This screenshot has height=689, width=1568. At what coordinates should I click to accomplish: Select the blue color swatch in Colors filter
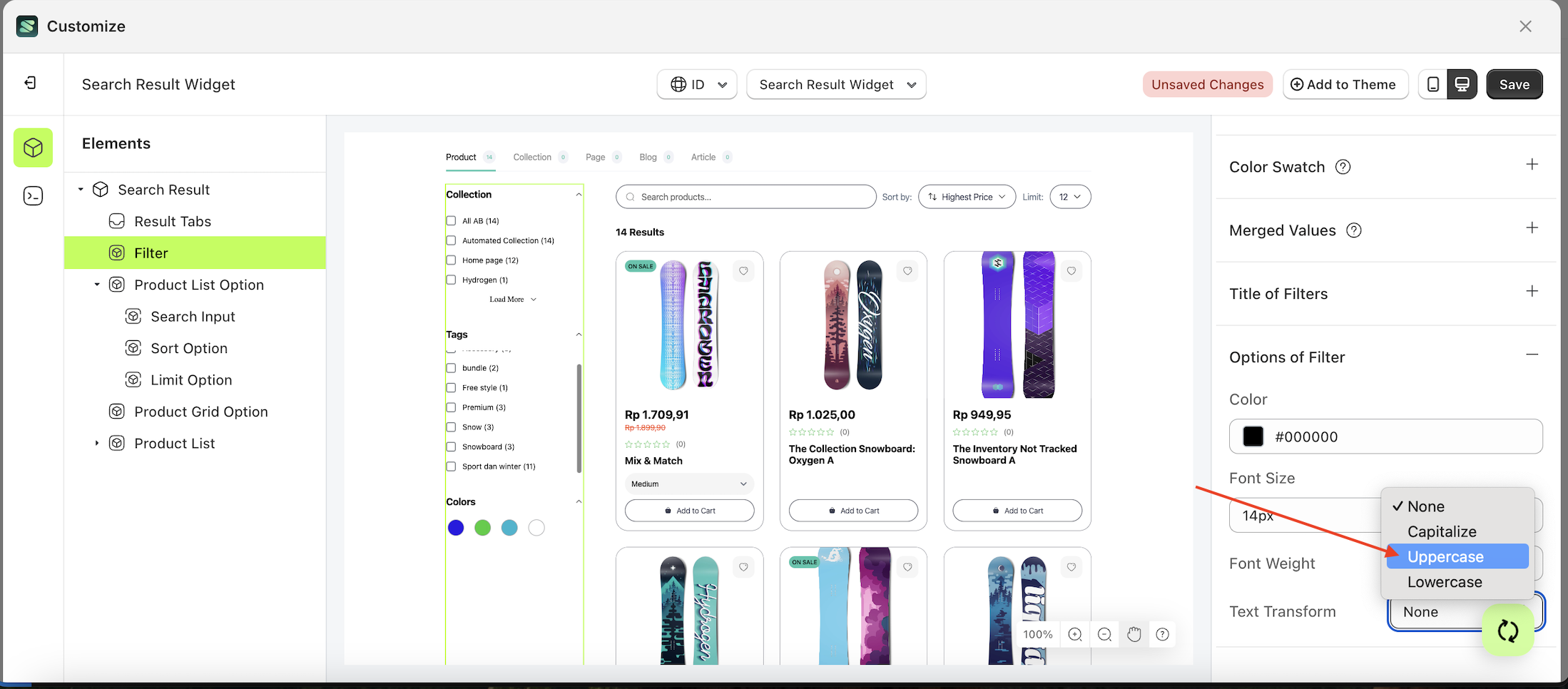tap(456, 528)
